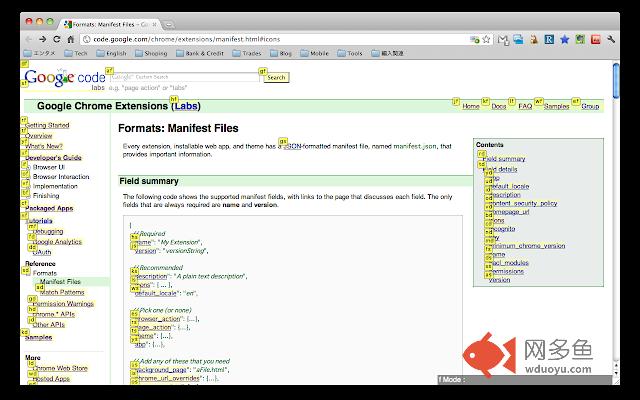Click the Search button

tap(276, 78)
